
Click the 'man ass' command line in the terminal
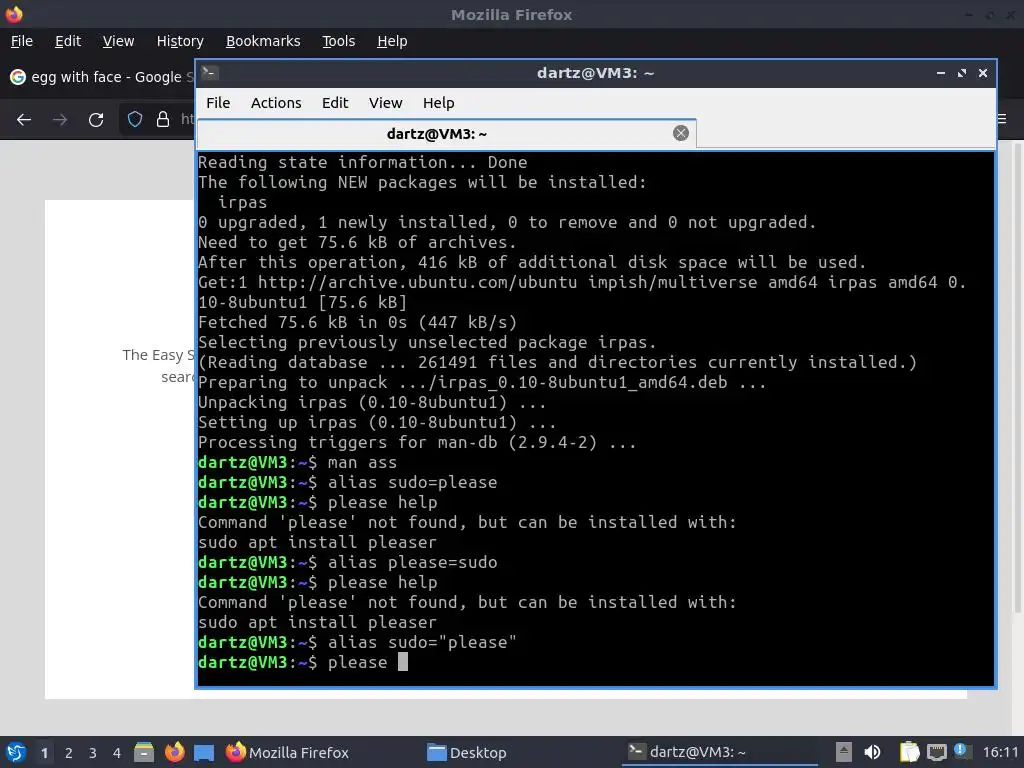(x=297, y=462)
